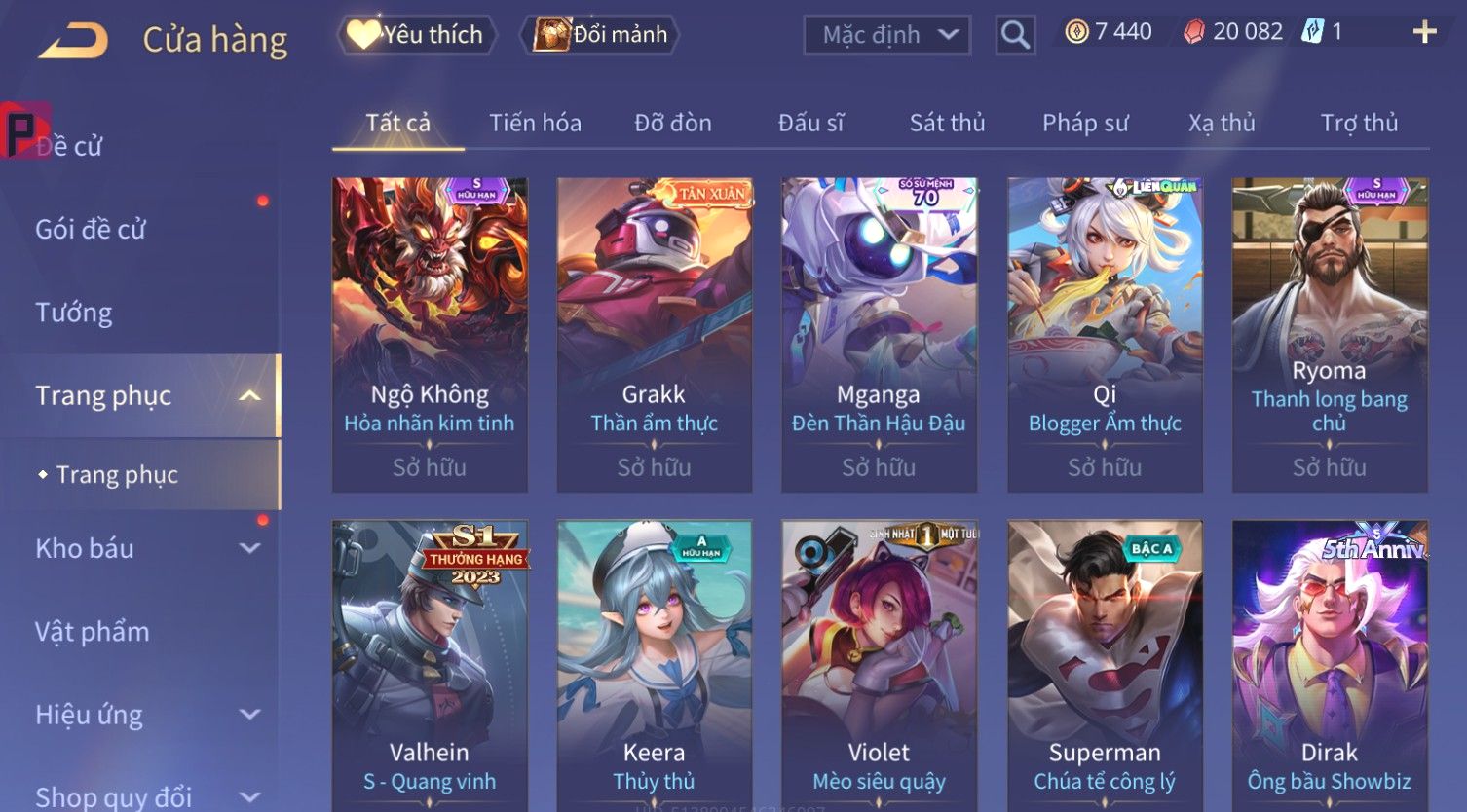Tap the blue voucher ticket icon
The image size is (1467, 812).
pyautogui.click(x=1313, y=32)
